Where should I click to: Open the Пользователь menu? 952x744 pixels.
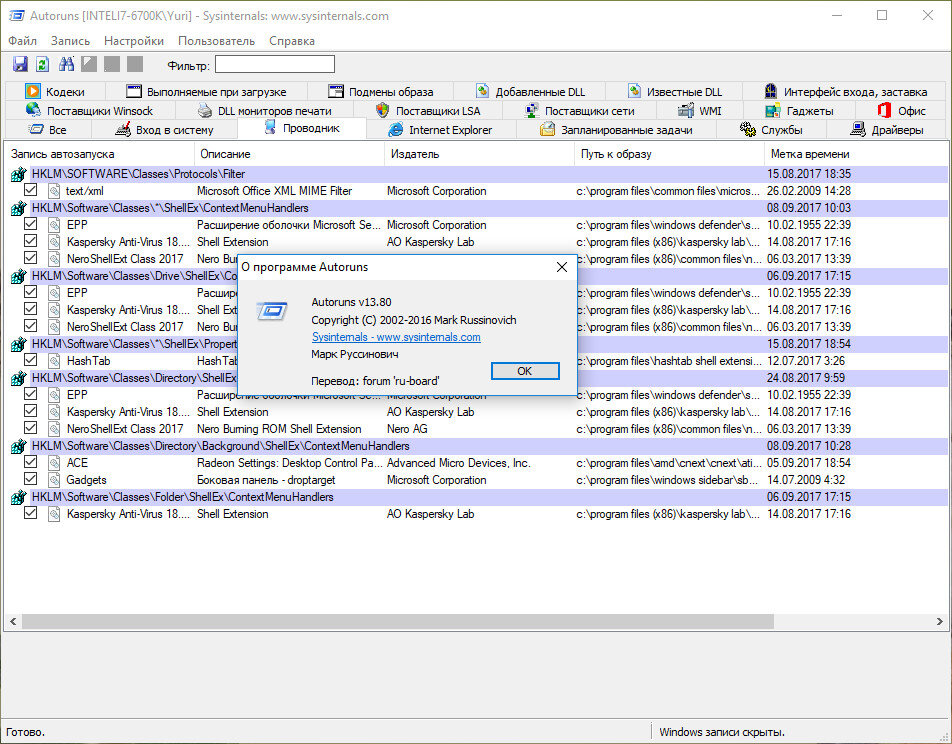(x=216, y=41)
